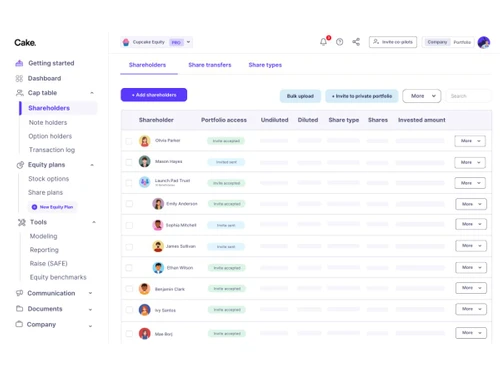Click the New Equity Plan button
This screenshot has width=500, height=375.
click(x=52, y=207)
